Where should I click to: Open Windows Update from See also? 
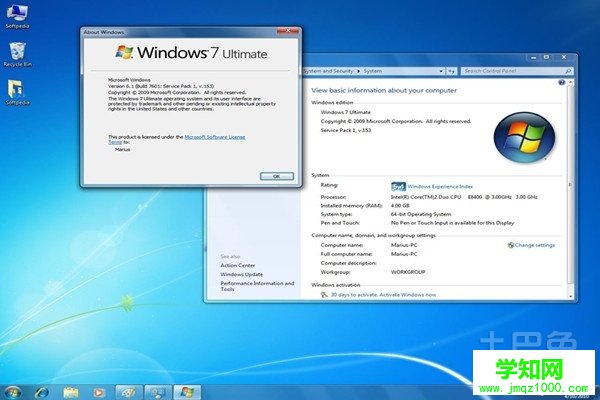tap(241, 274)
